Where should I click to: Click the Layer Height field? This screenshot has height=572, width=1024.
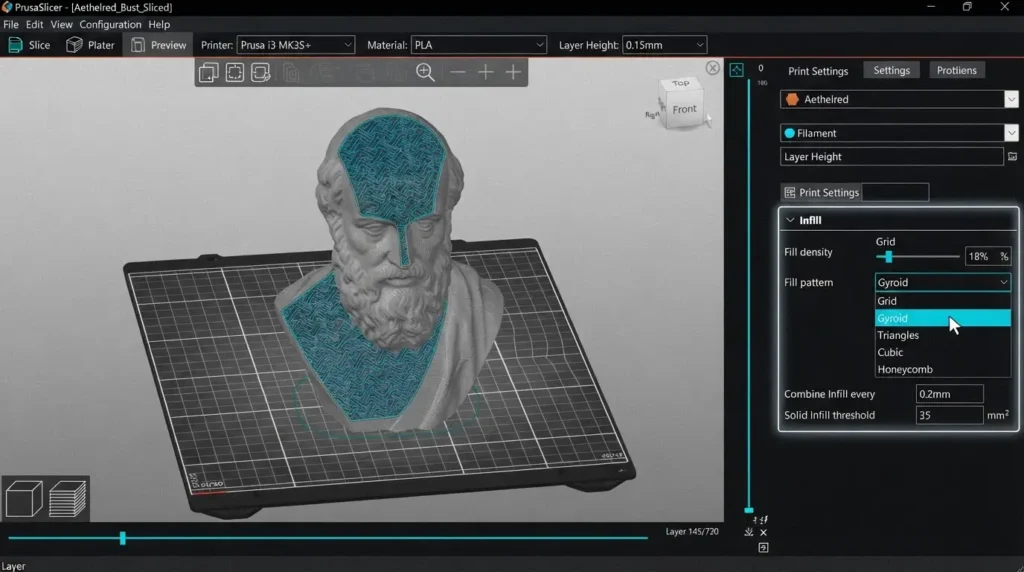pyautogui.click(x=891, y=157)
